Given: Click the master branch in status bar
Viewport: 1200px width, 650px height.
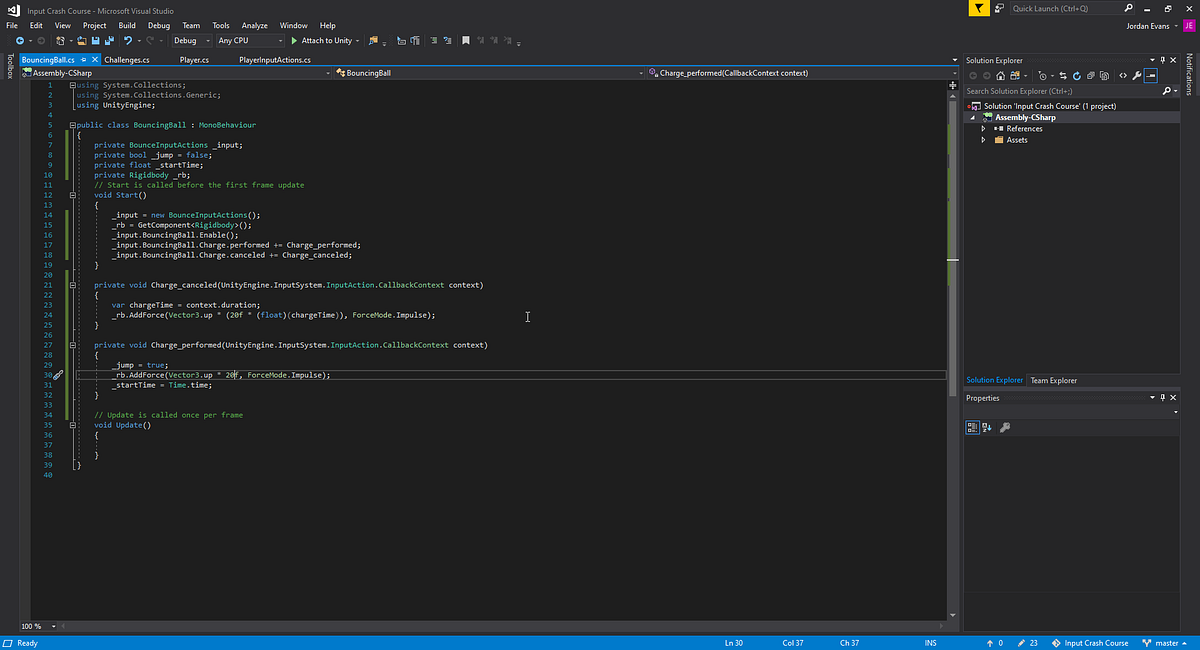Looking at the screenshot, I should (1166, 643).
